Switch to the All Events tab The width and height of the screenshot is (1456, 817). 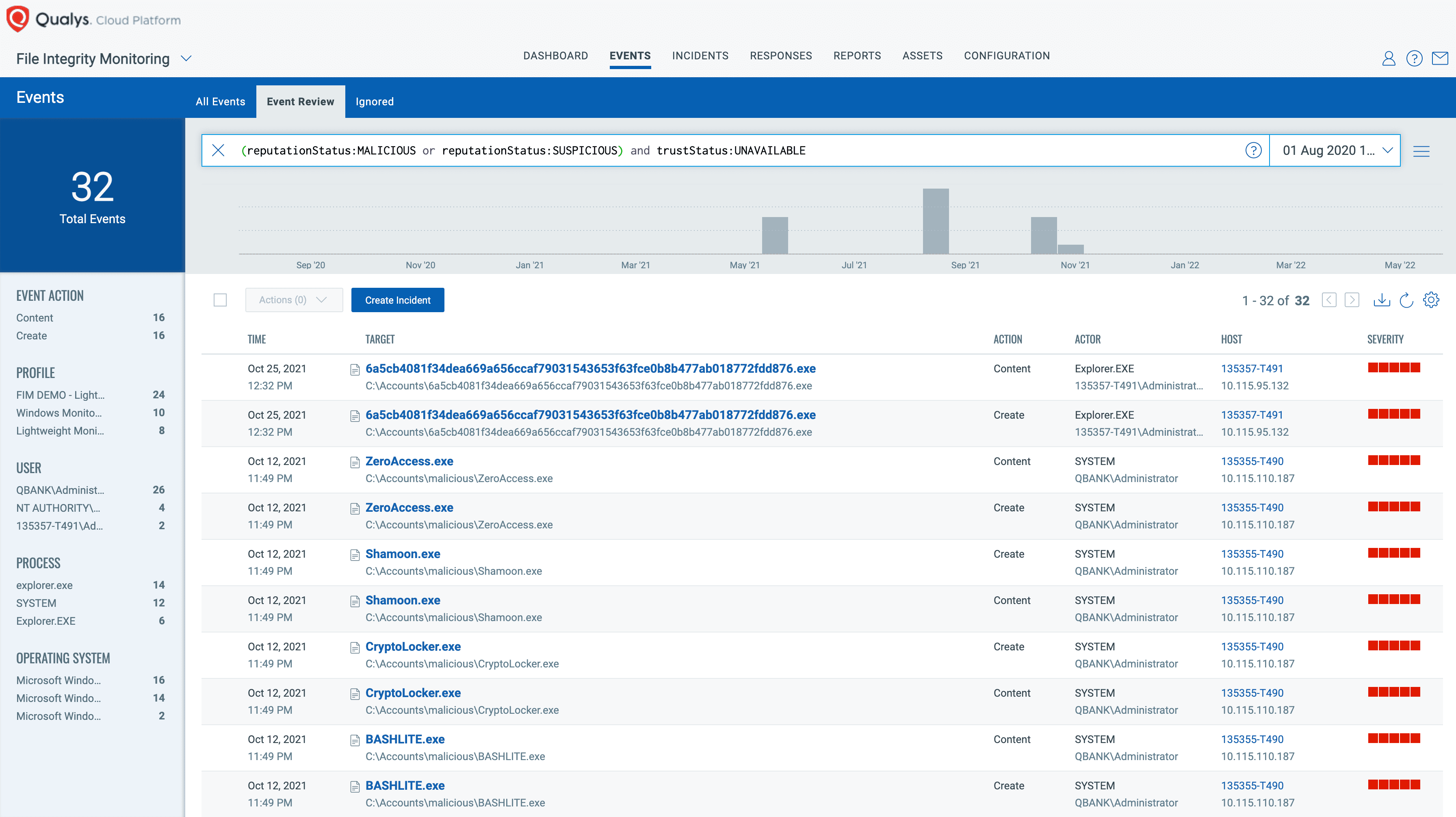(221, 102)
